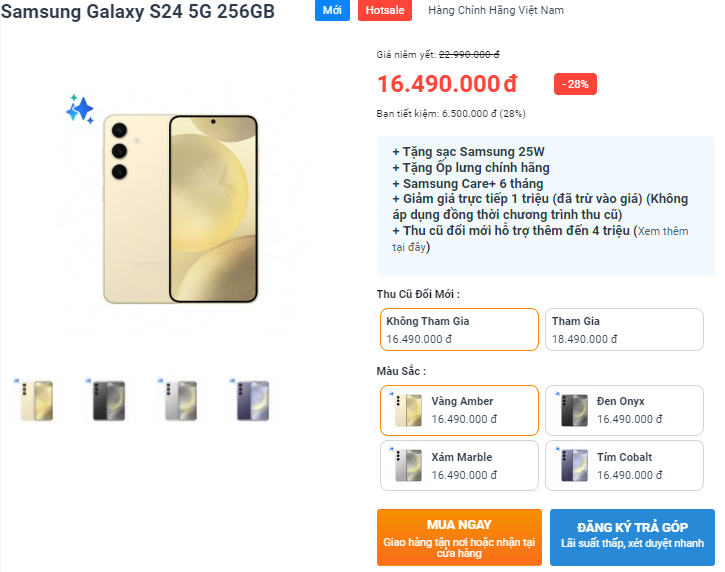Click the main Galaxy S24 product image
The width and height of the screenshot is (725, 572).
click(x=181, y=208)
